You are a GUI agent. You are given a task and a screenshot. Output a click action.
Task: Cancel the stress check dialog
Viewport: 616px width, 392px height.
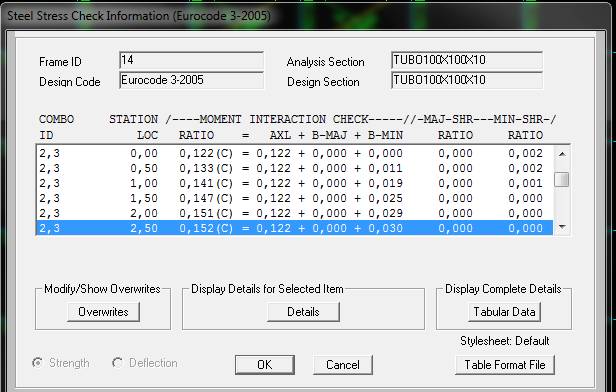click(343, 365)
